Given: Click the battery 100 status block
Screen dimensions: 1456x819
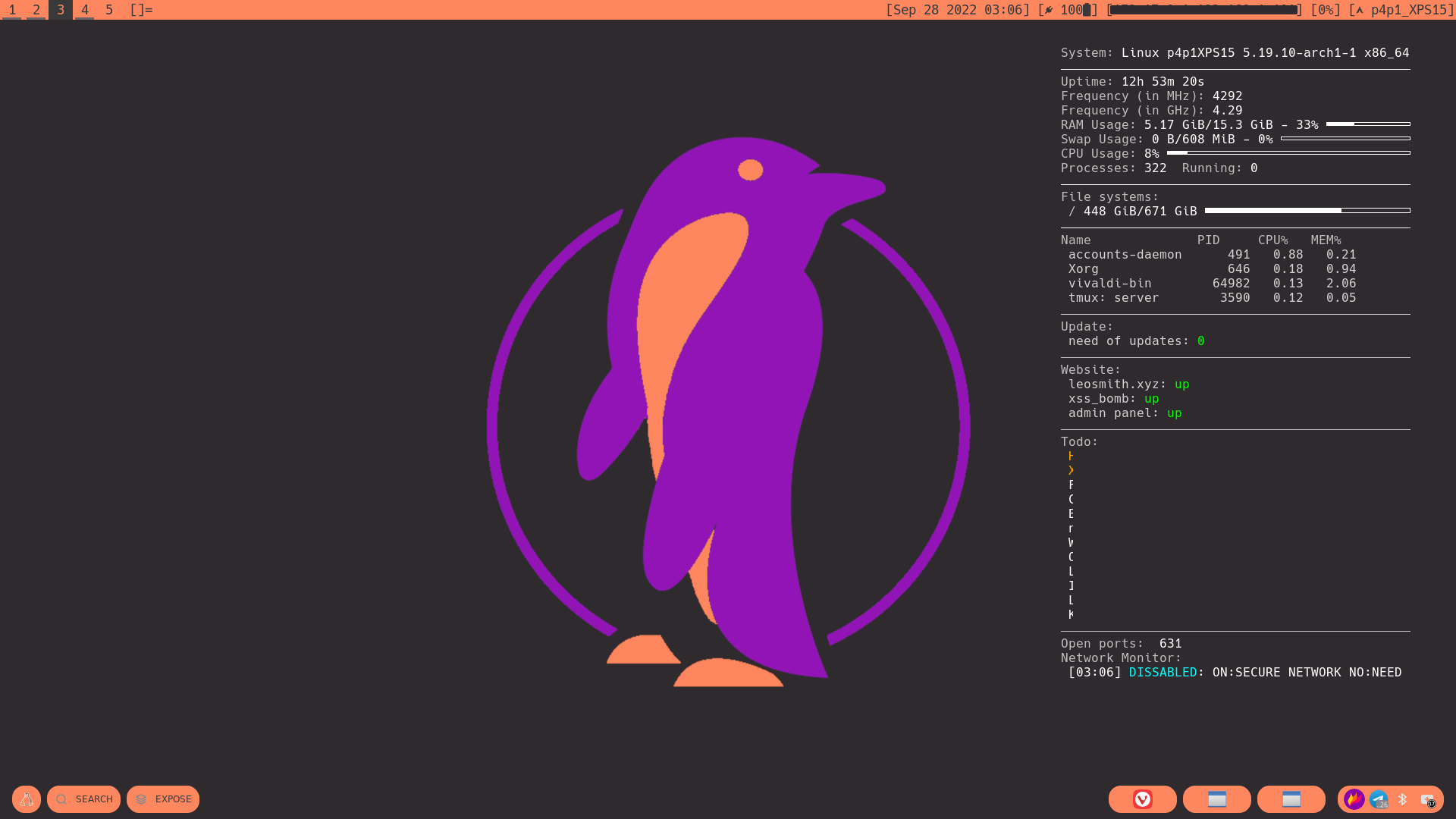Looking at the screenshot, I should coord(1068,10).
